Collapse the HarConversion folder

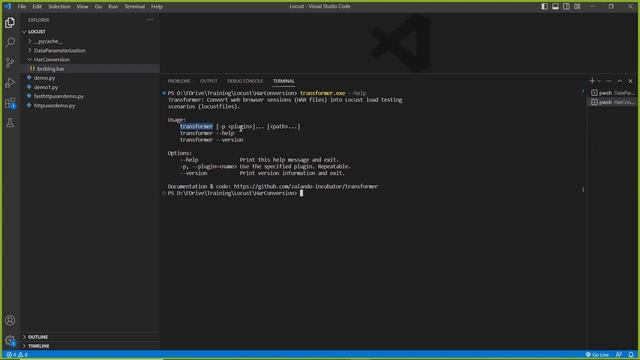click(x=91, y=59)
